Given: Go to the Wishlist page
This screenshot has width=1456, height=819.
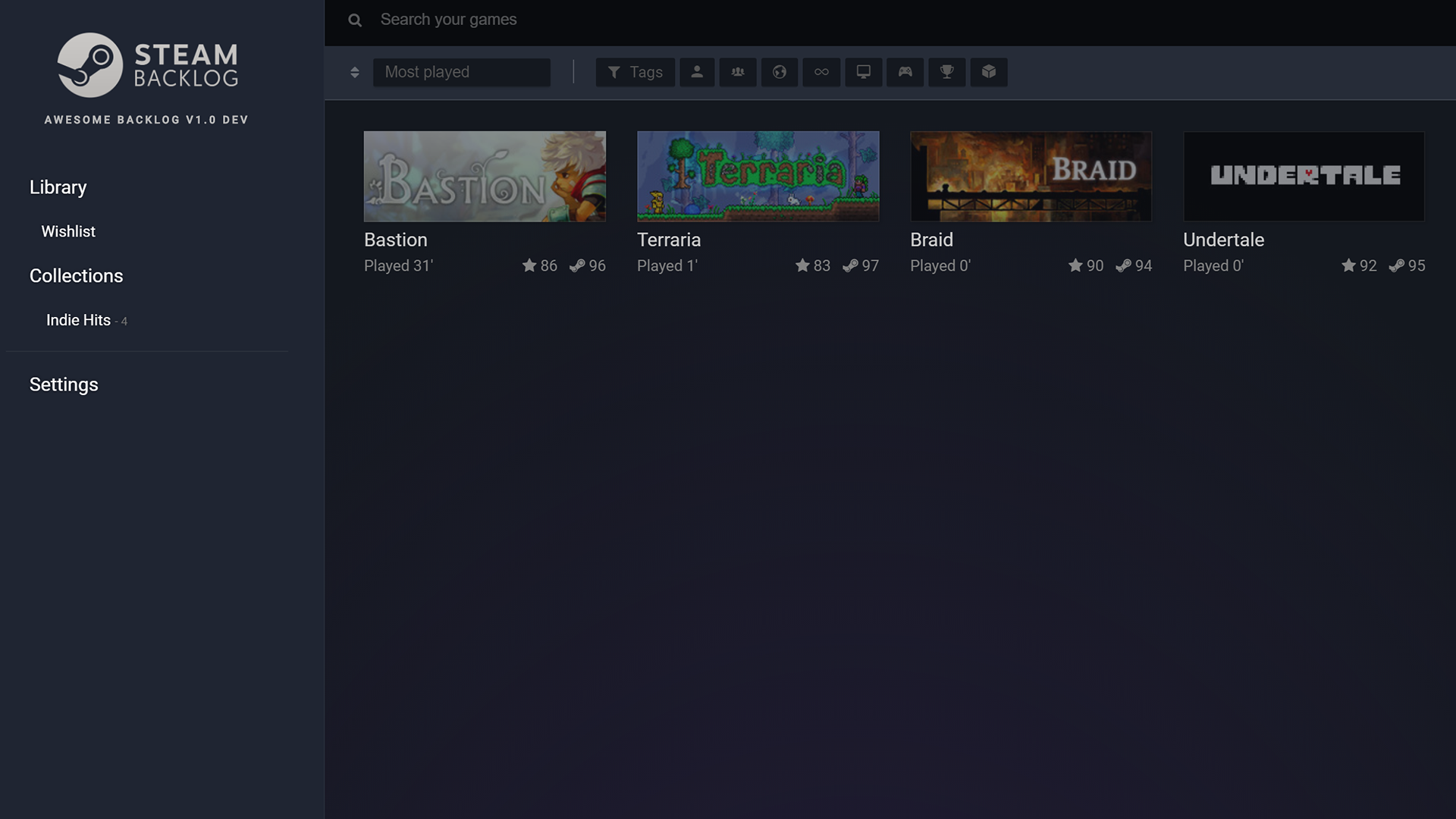Looking at the screenshot, I should 68,231.
